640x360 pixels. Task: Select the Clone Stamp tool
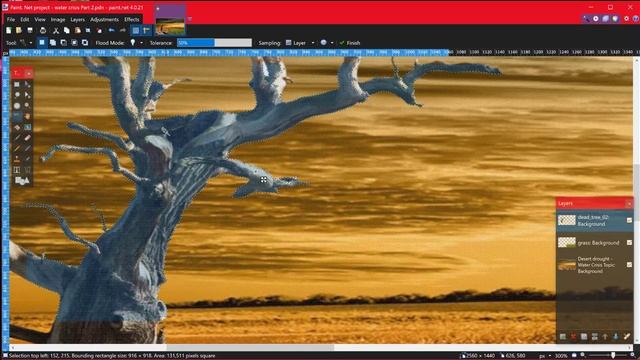coord(17,159)
